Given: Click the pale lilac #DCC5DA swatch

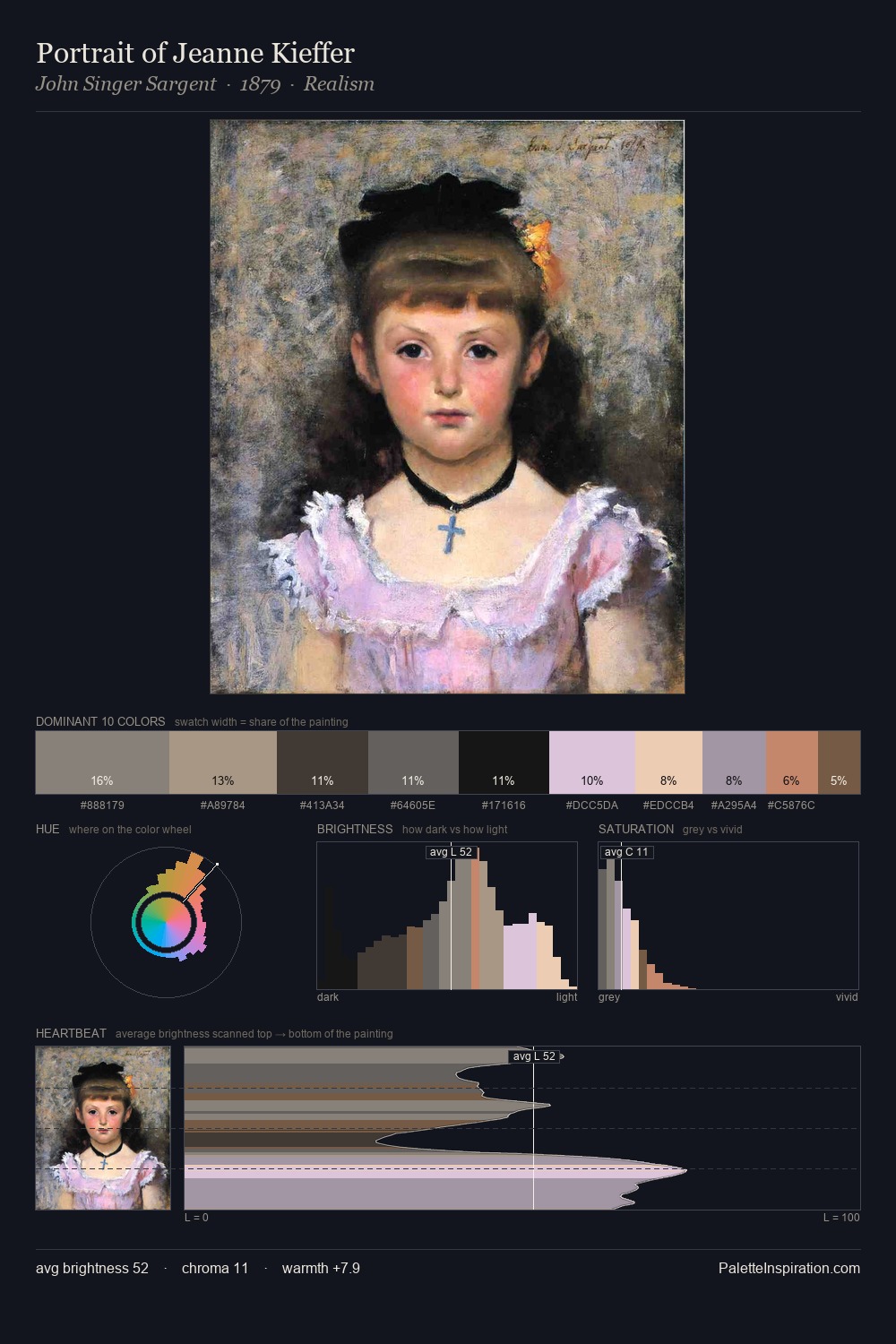Looking at the screenshot, I should 592,762.
